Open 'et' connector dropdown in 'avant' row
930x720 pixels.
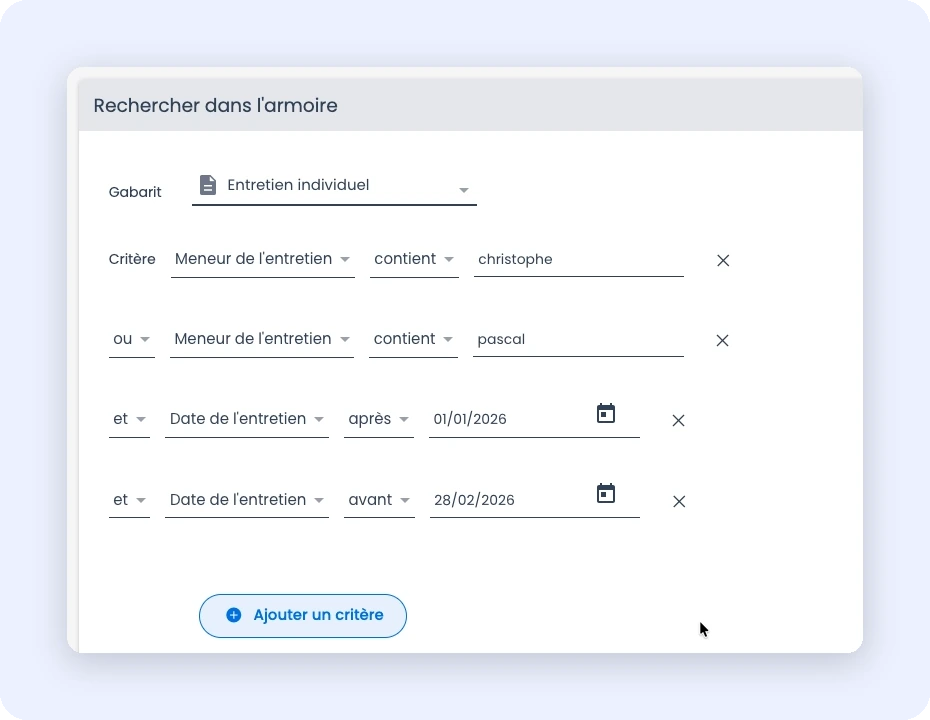(129, 501)
